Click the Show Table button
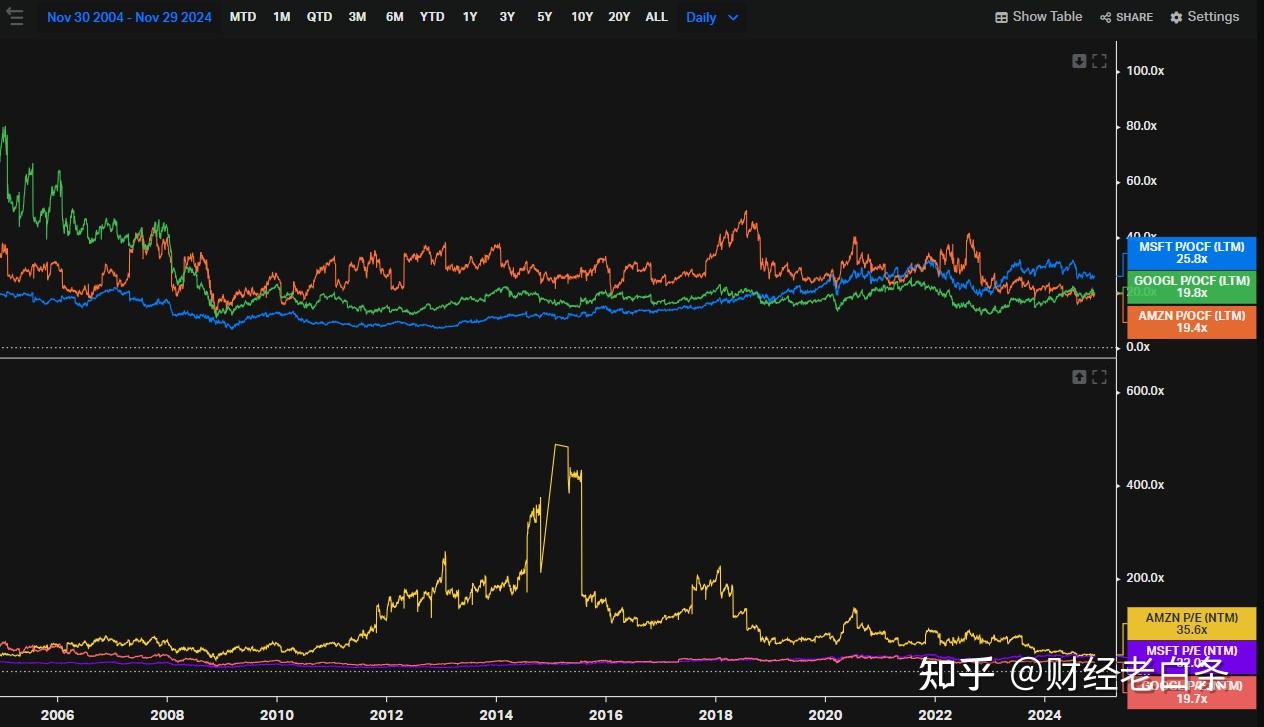This screenshot has height=727, width=1264. pos(1039,17)
